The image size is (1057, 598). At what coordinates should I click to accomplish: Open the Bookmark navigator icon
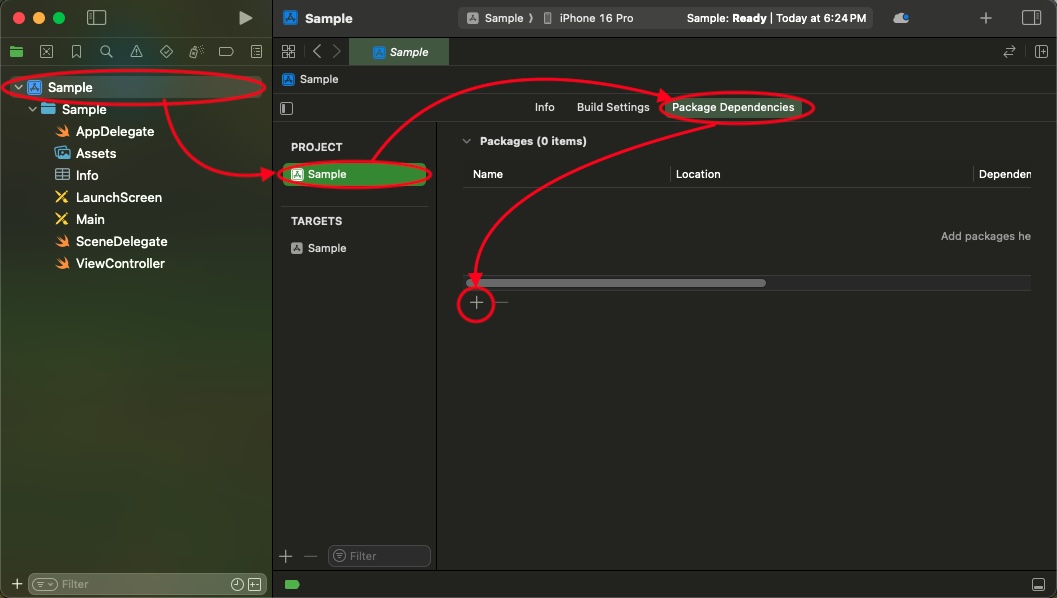point(76,52)
